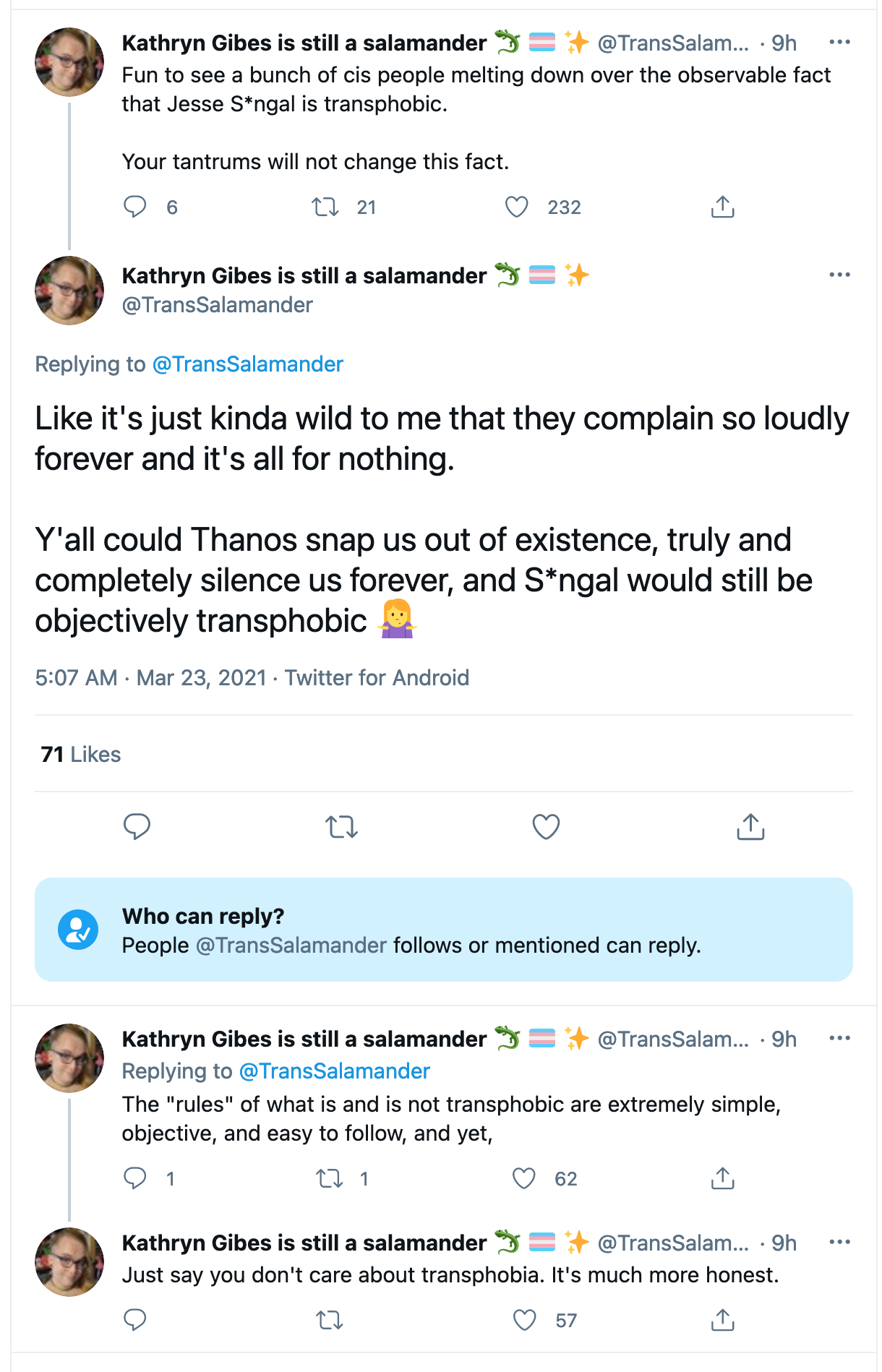This screenshot has height=1372, width=882.
Task: Share the main tweet dated Mar 23, 2021
Action: tap(750, 826)
